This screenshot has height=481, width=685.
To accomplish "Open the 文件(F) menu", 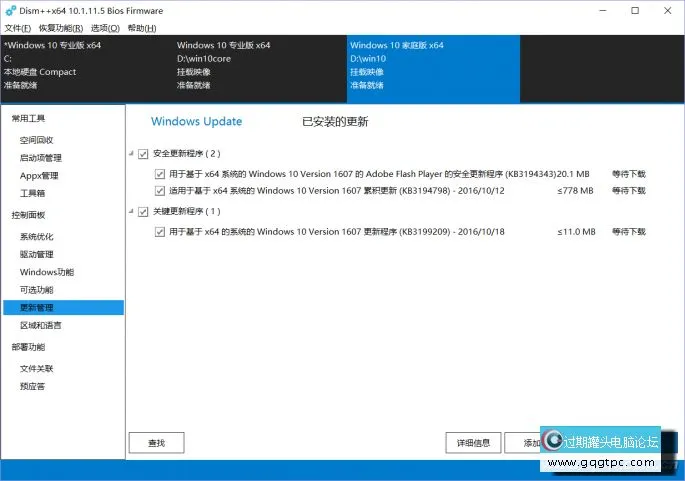I will point(17,28).
